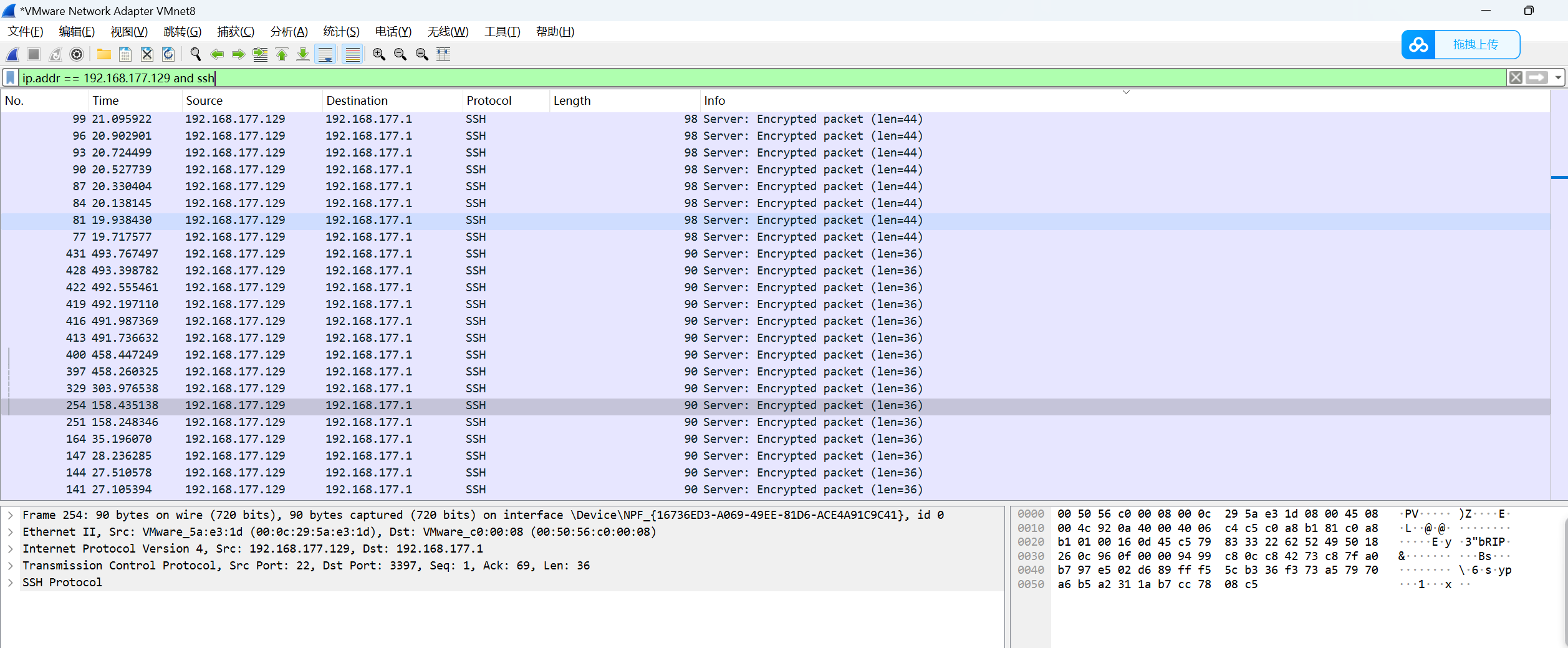The width and height of the screenshot is (1568, 648).
Task: Expand the Frame 254 details
Action: point(11,515)
